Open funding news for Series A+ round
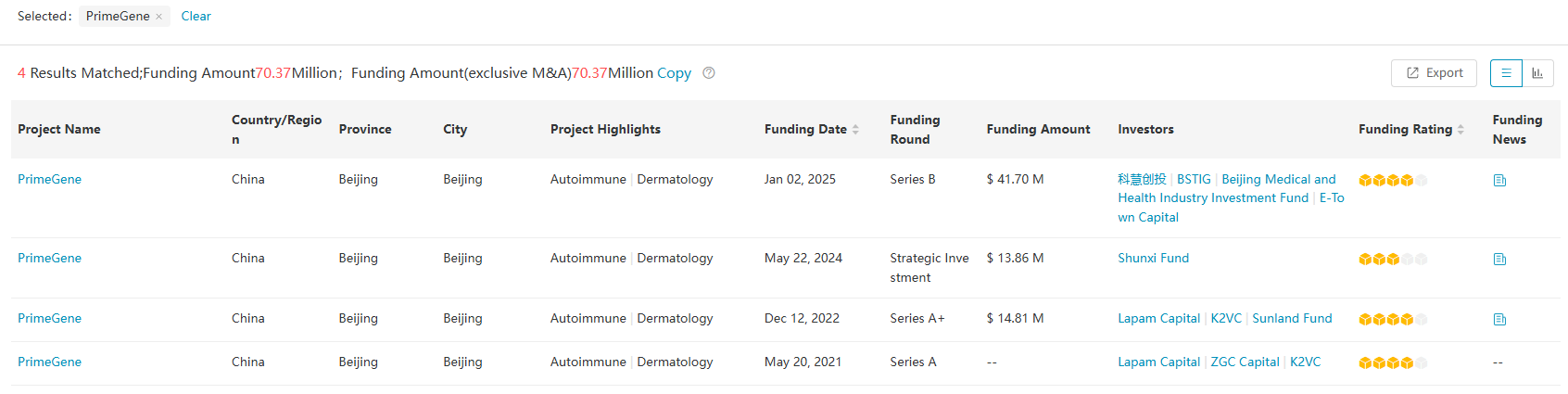Image resolution: width=1568 pixels, height=394 pixels. 1499,320
